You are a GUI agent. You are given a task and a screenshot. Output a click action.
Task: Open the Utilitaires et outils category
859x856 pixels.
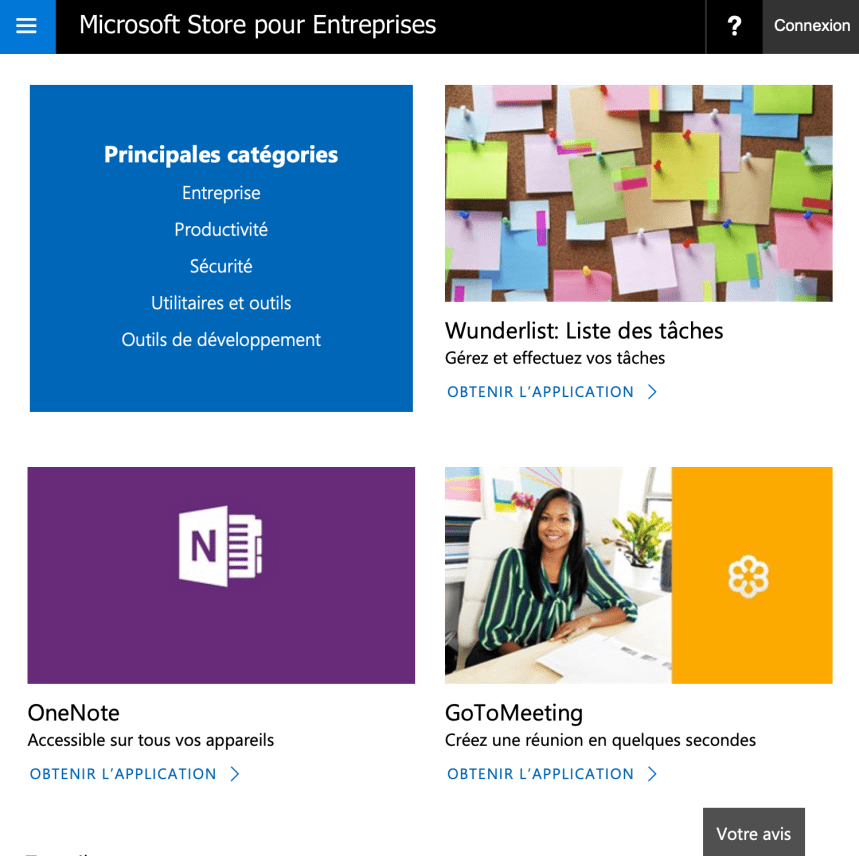(x=221, y=302)
